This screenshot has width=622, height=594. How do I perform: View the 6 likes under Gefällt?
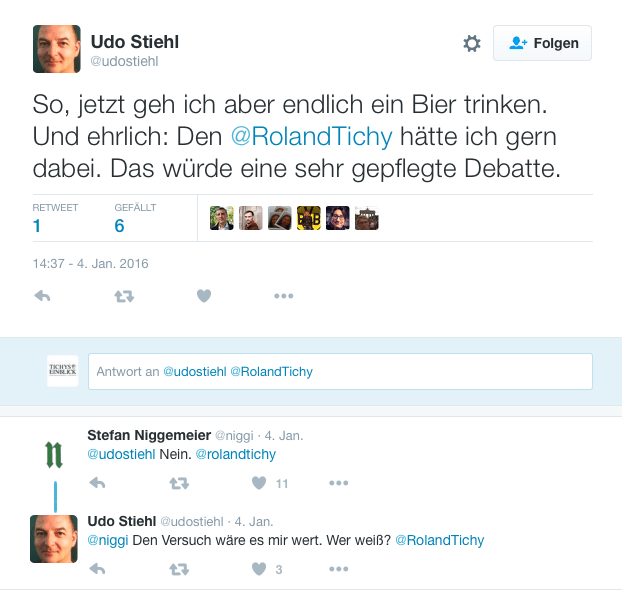click(119, 226)
